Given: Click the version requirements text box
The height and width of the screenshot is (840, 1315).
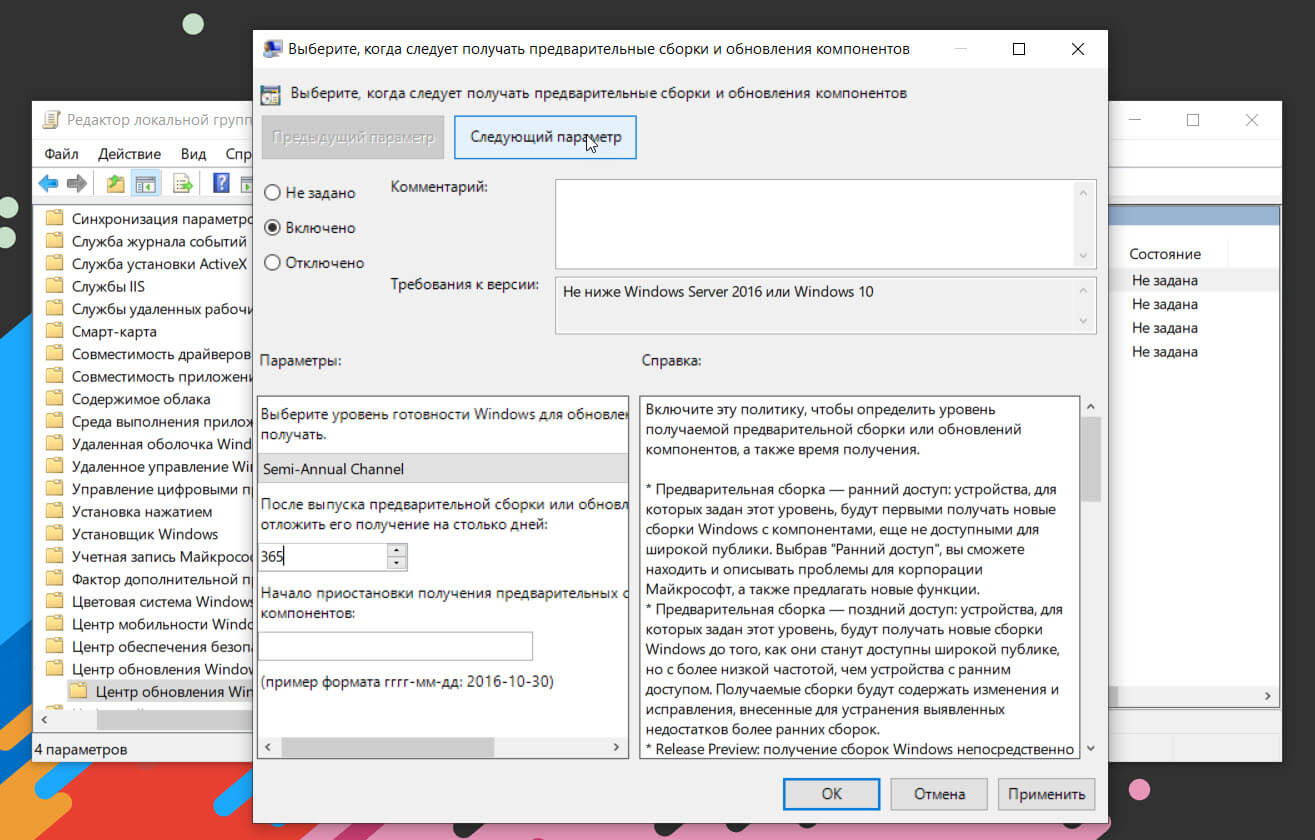Looking at the screenshot, I should click(817, 305).
